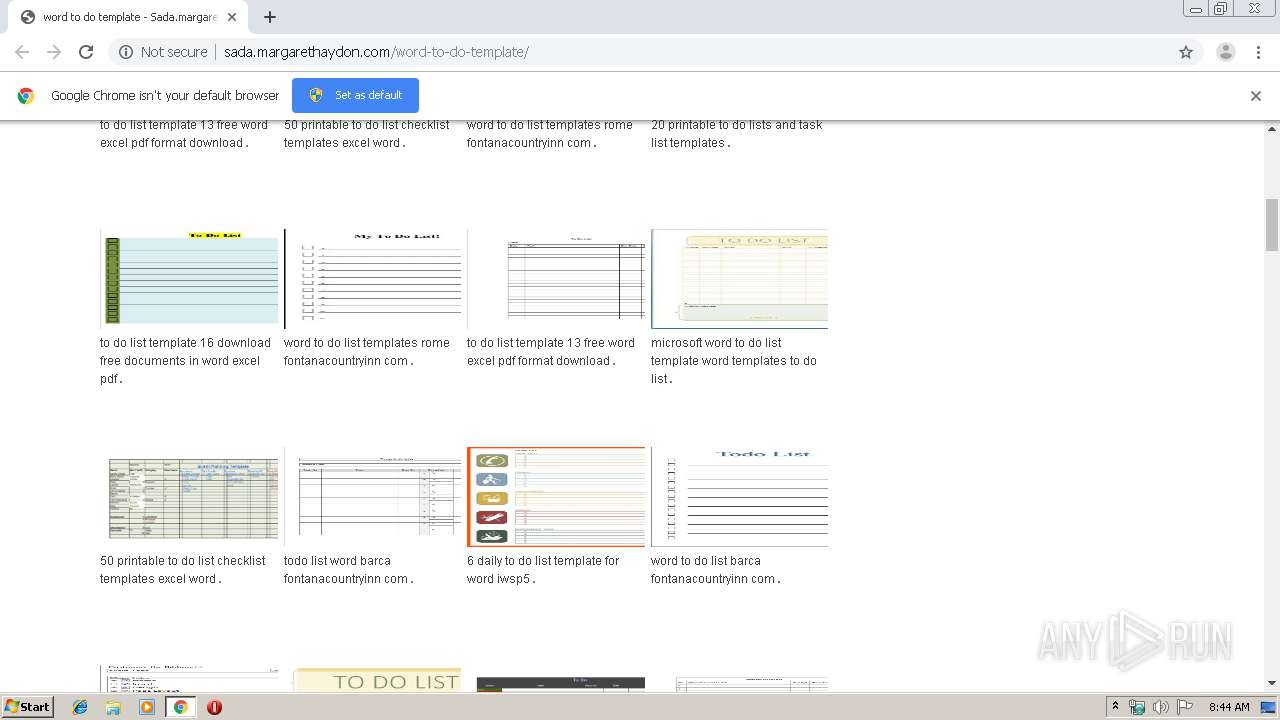The image size is (1280, 720).
Task: Open the 'todo list word barca fontanacountryinn com' caption
Action: pos(349,570)
